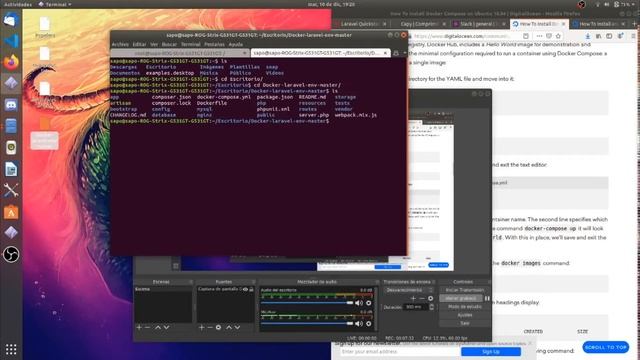
Task: Open system status menu in top bar
Action: point(616,4)
